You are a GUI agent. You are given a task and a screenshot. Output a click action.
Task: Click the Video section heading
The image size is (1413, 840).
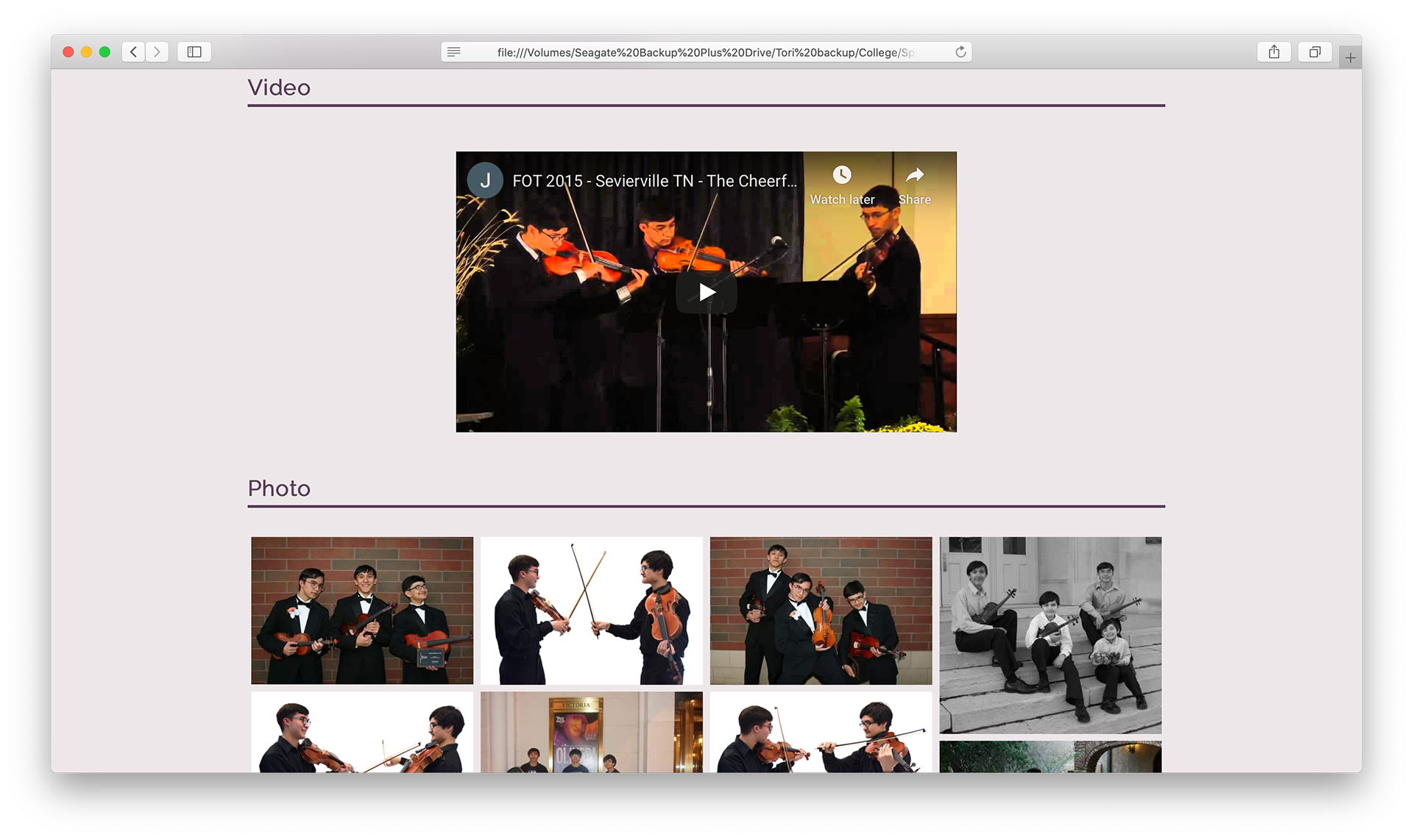(279, 88)
